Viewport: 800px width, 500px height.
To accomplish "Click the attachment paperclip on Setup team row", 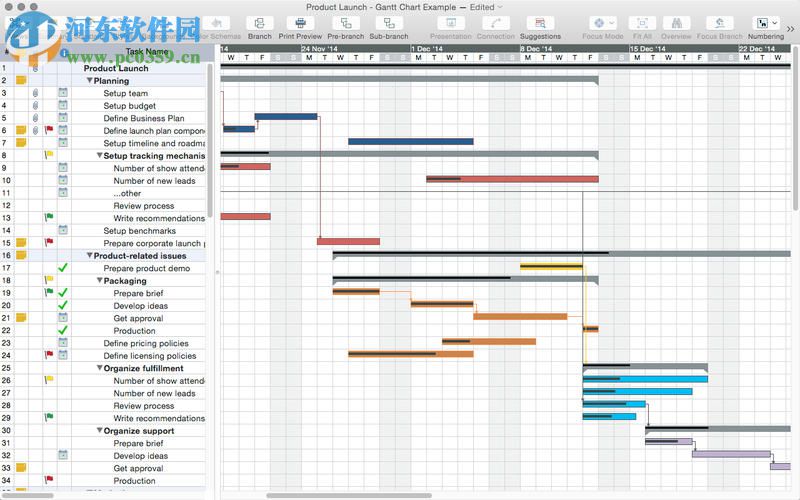I will pos(35,93).
